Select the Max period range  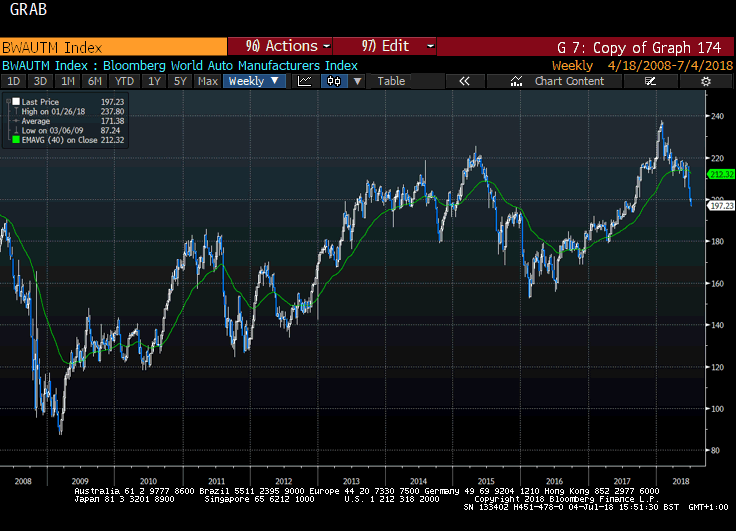(x=208, y=81)
